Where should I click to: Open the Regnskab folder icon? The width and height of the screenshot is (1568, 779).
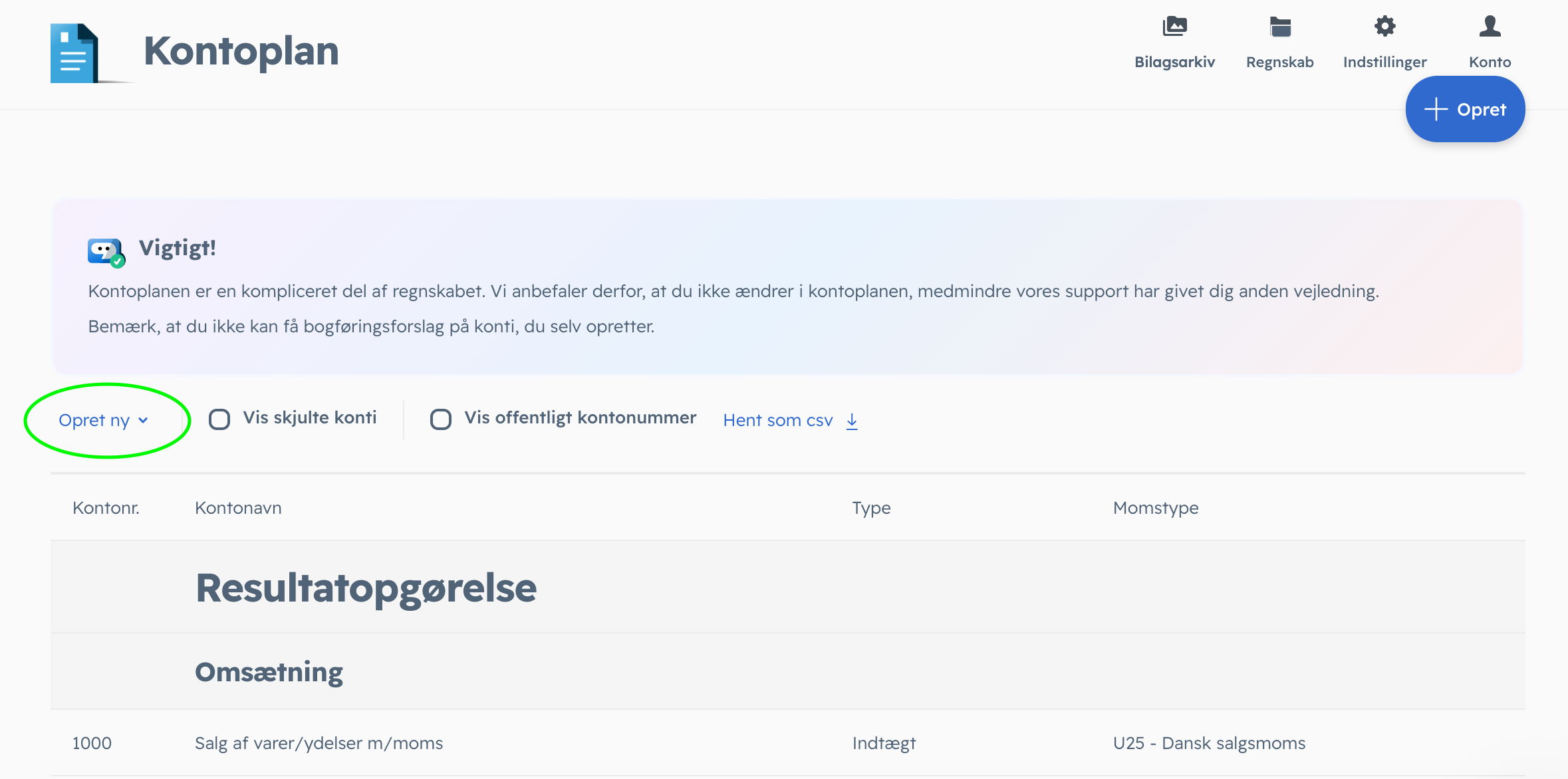point(1280,27)
